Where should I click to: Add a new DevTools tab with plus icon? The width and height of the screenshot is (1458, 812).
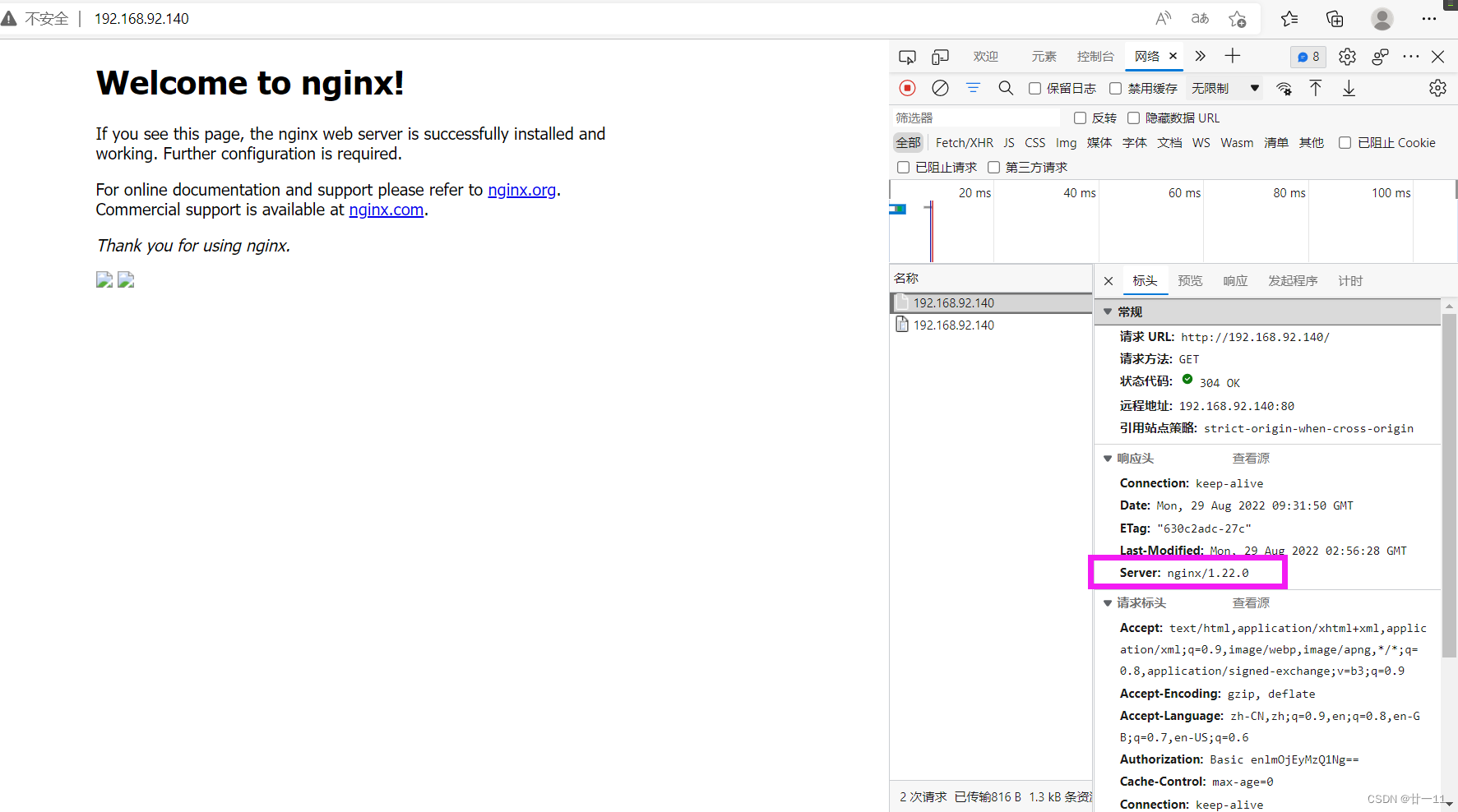coord(1232,56)
